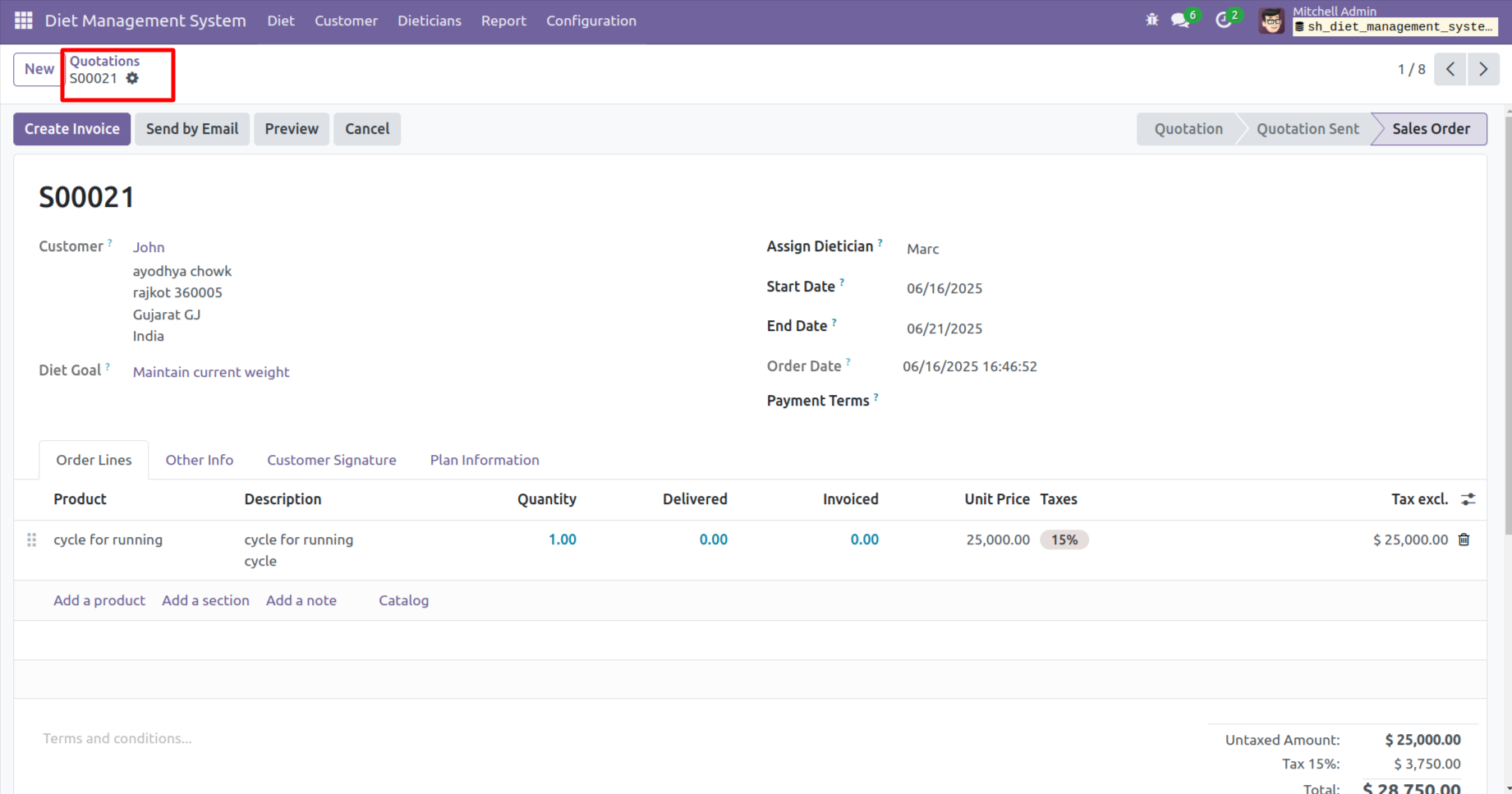The image size is (1512, 794).
Task: Click Send by Email button
Action: (x=192, y=129)
